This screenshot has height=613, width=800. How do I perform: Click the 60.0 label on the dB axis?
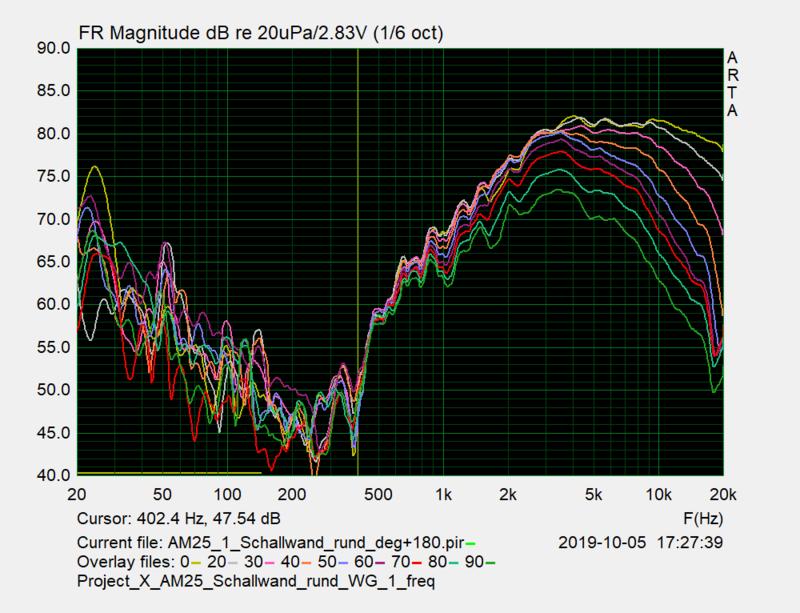tap(54, 305)
